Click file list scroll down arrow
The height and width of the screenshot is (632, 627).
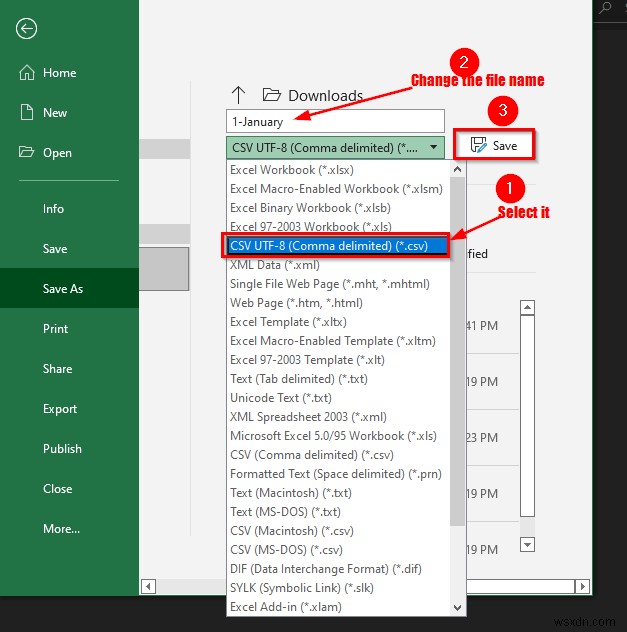pyautogui.click(x=527, y=545)
